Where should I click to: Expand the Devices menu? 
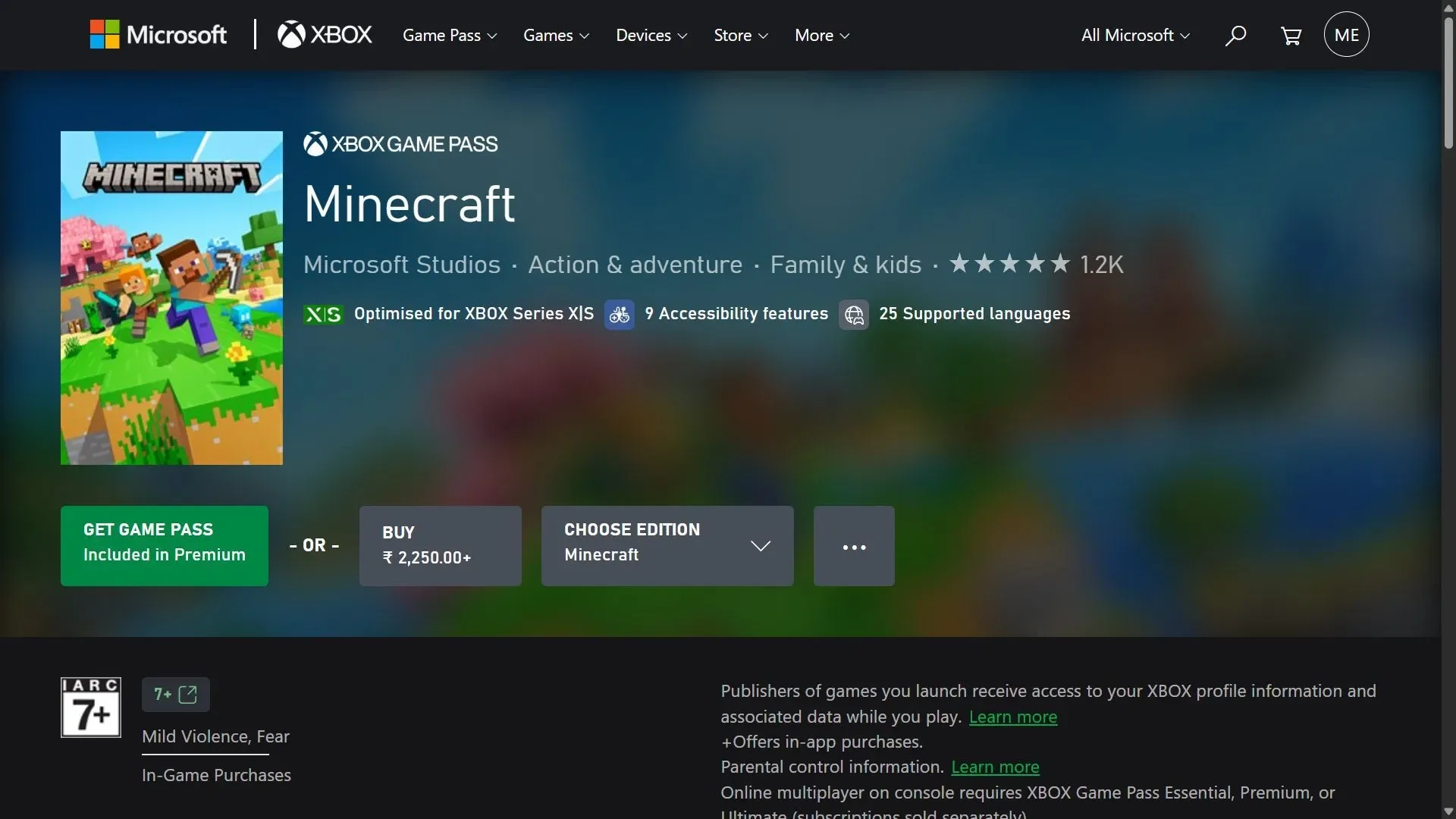pyautogui.click(x=651, y=36)
